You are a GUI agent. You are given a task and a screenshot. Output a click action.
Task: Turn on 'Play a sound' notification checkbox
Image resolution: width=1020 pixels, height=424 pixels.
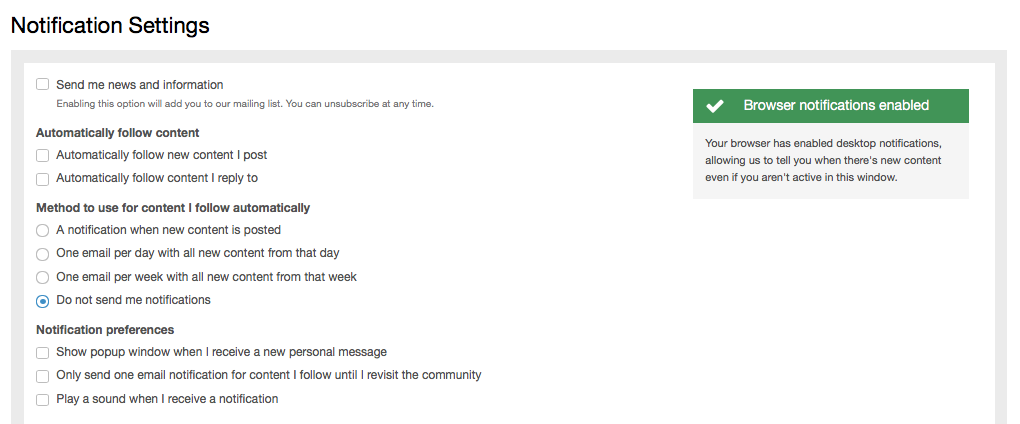click(43, 400)
